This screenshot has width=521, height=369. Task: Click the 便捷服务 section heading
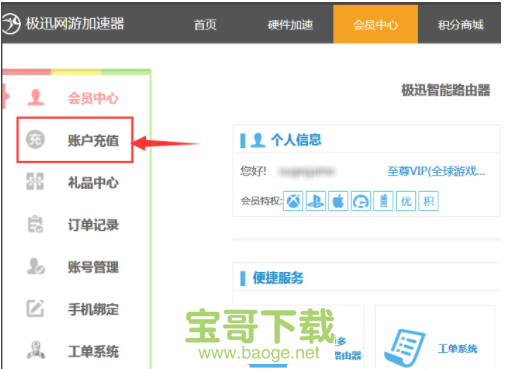[x=278, y=278]
